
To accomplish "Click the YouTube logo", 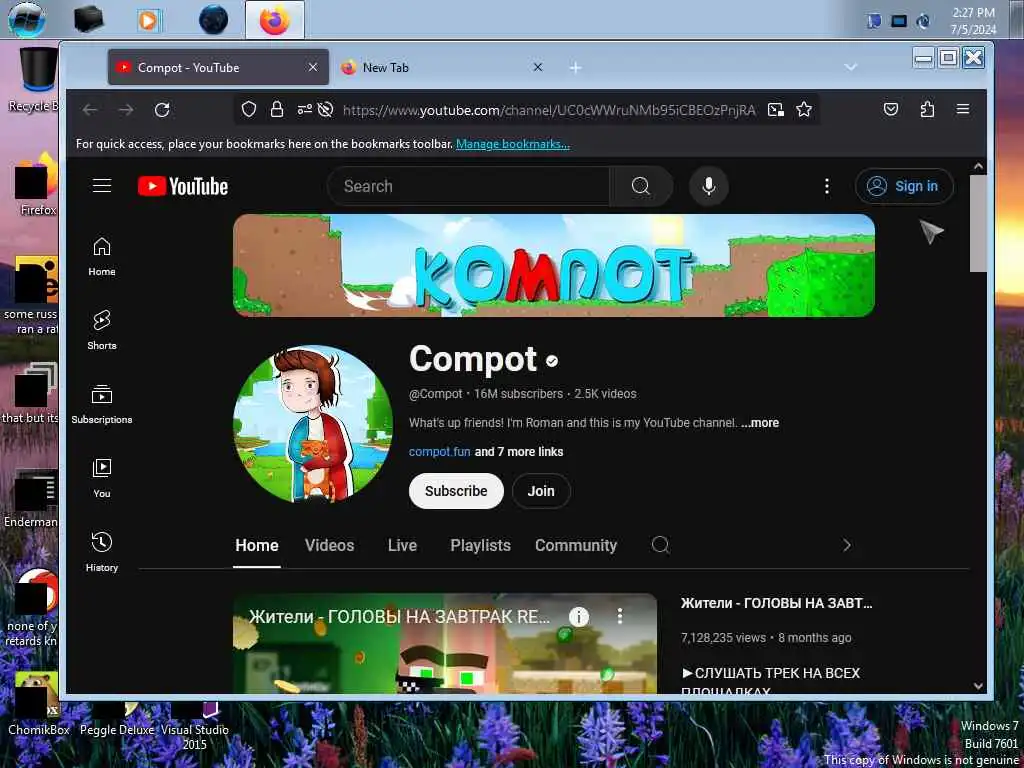I will click(x=183, y=186).
